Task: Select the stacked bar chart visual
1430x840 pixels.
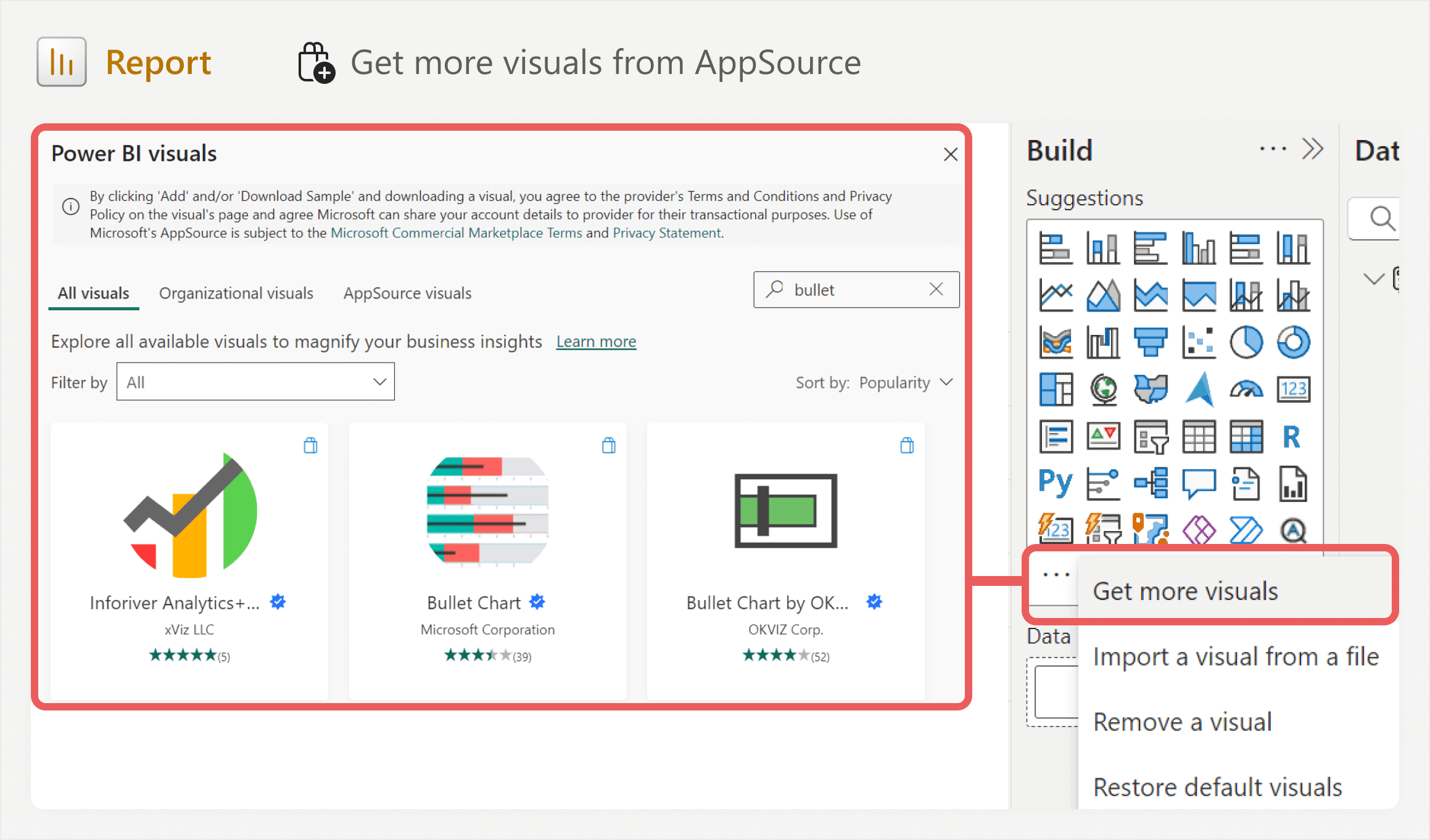Action: point(1056,249)
